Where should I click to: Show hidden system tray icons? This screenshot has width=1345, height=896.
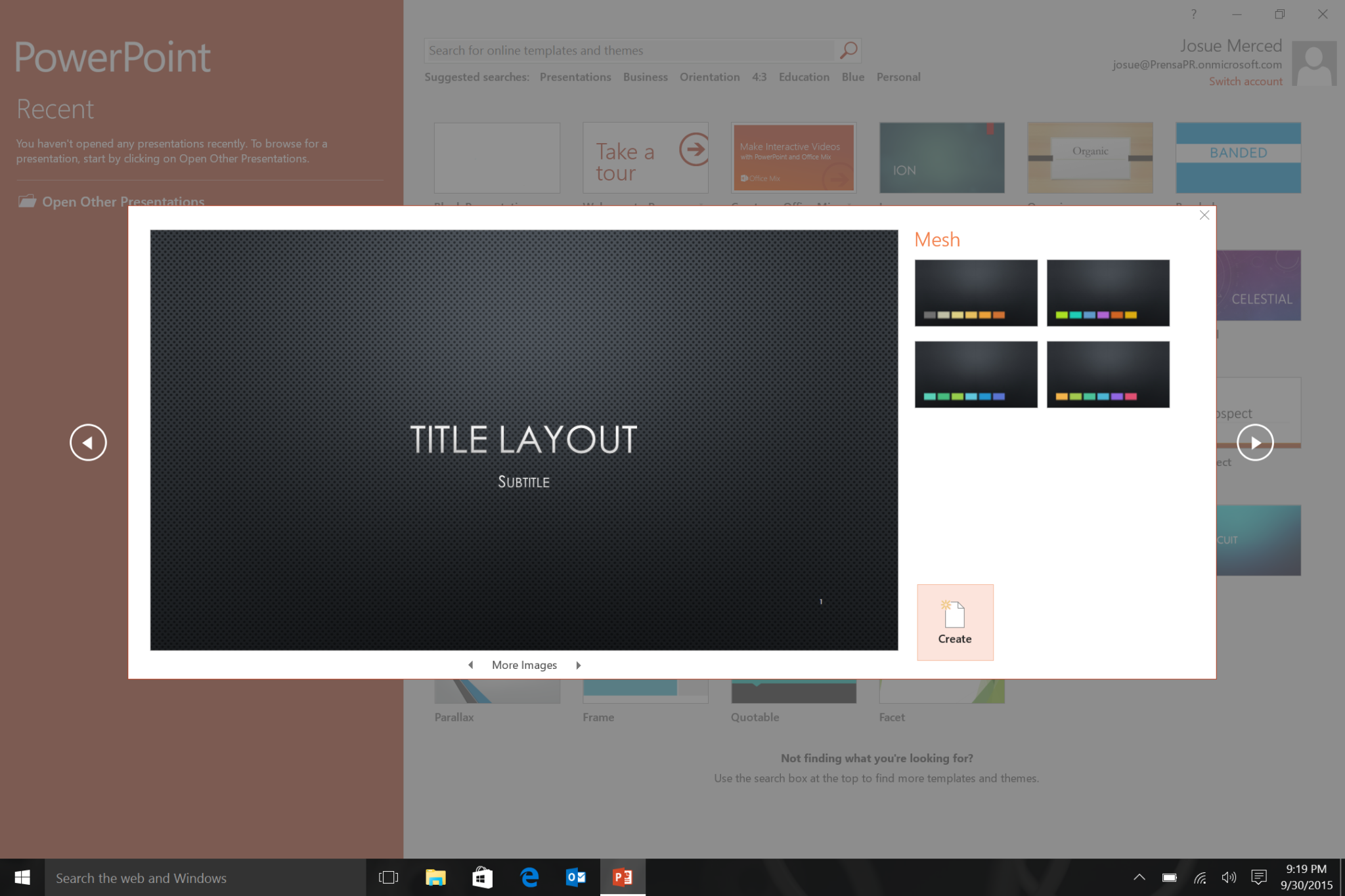[1139, 878]
